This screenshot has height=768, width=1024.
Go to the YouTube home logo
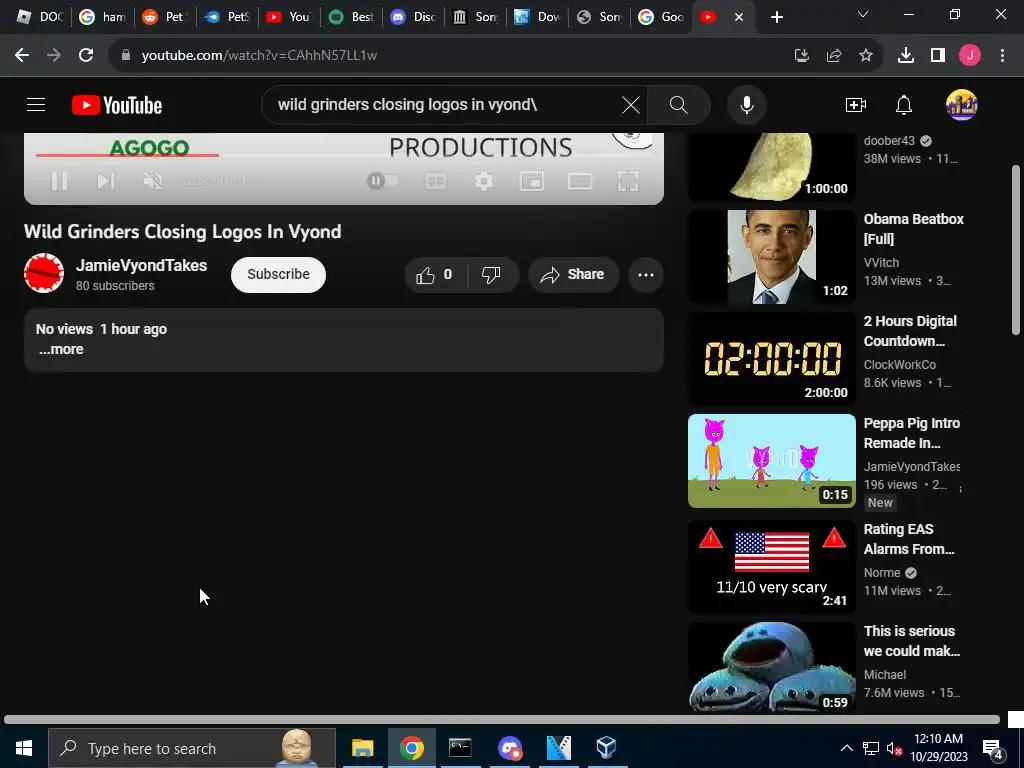point(117,105)
